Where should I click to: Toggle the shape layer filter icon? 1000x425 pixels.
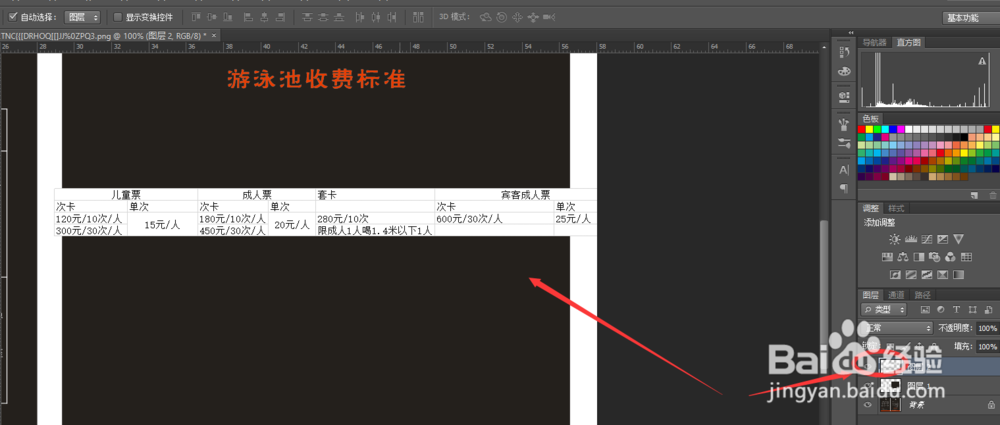click(971, 309)
